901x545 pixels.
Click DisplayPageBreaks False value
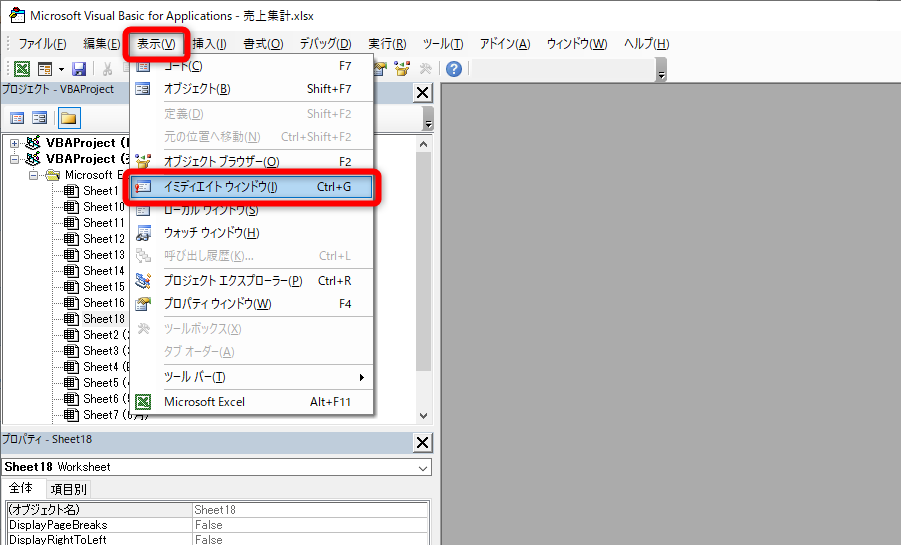tap(310, 525)
